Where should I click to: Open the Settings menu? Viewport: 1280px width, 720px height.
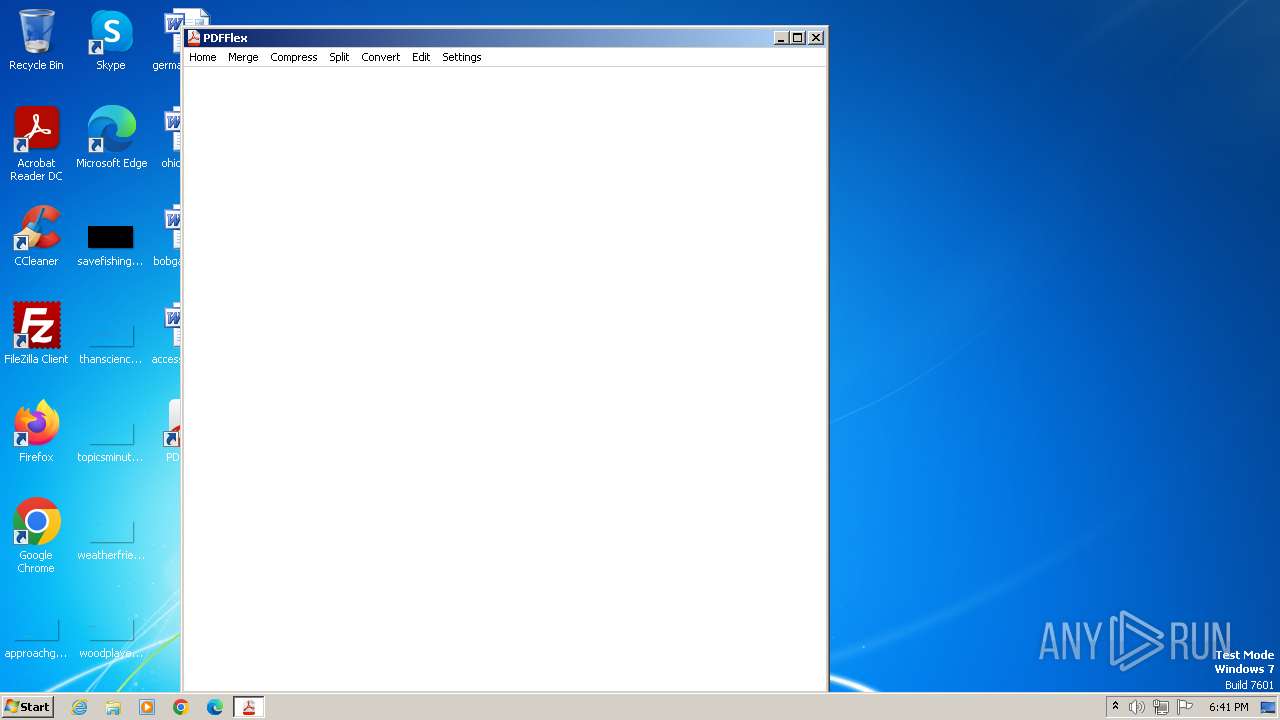click(x=462, y=57)
